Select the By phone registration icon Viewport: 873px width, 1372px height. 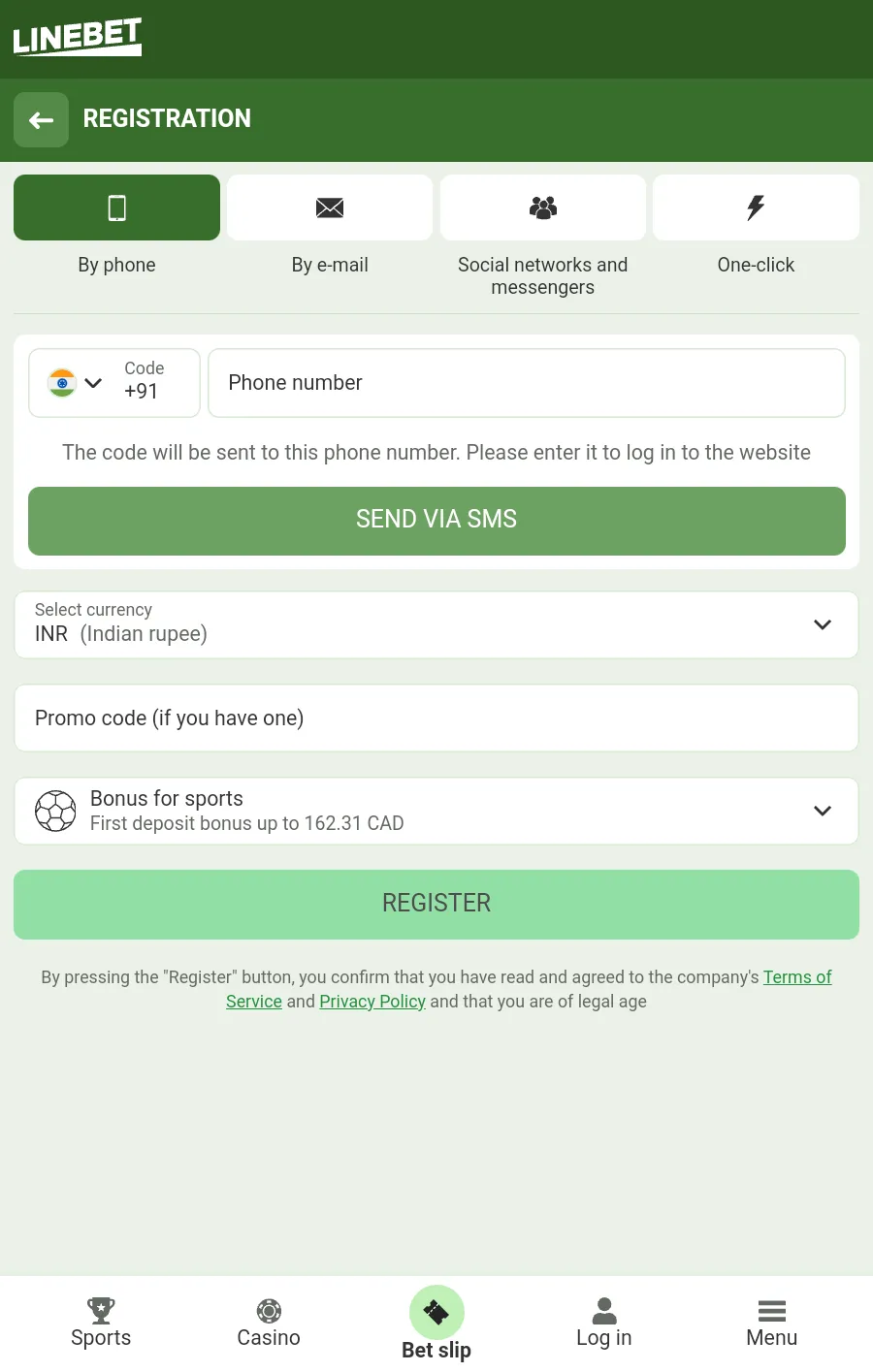116,207
